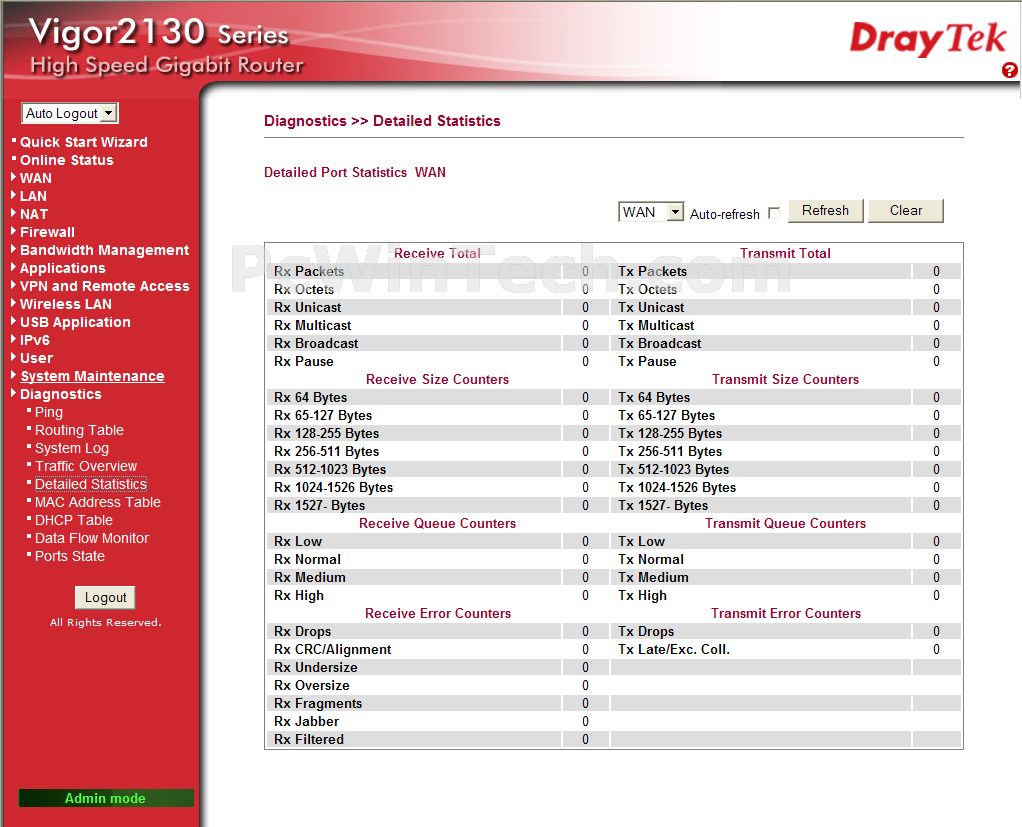Click the Rx 1024-1526 Bytes label

click(x=334, y=487)
